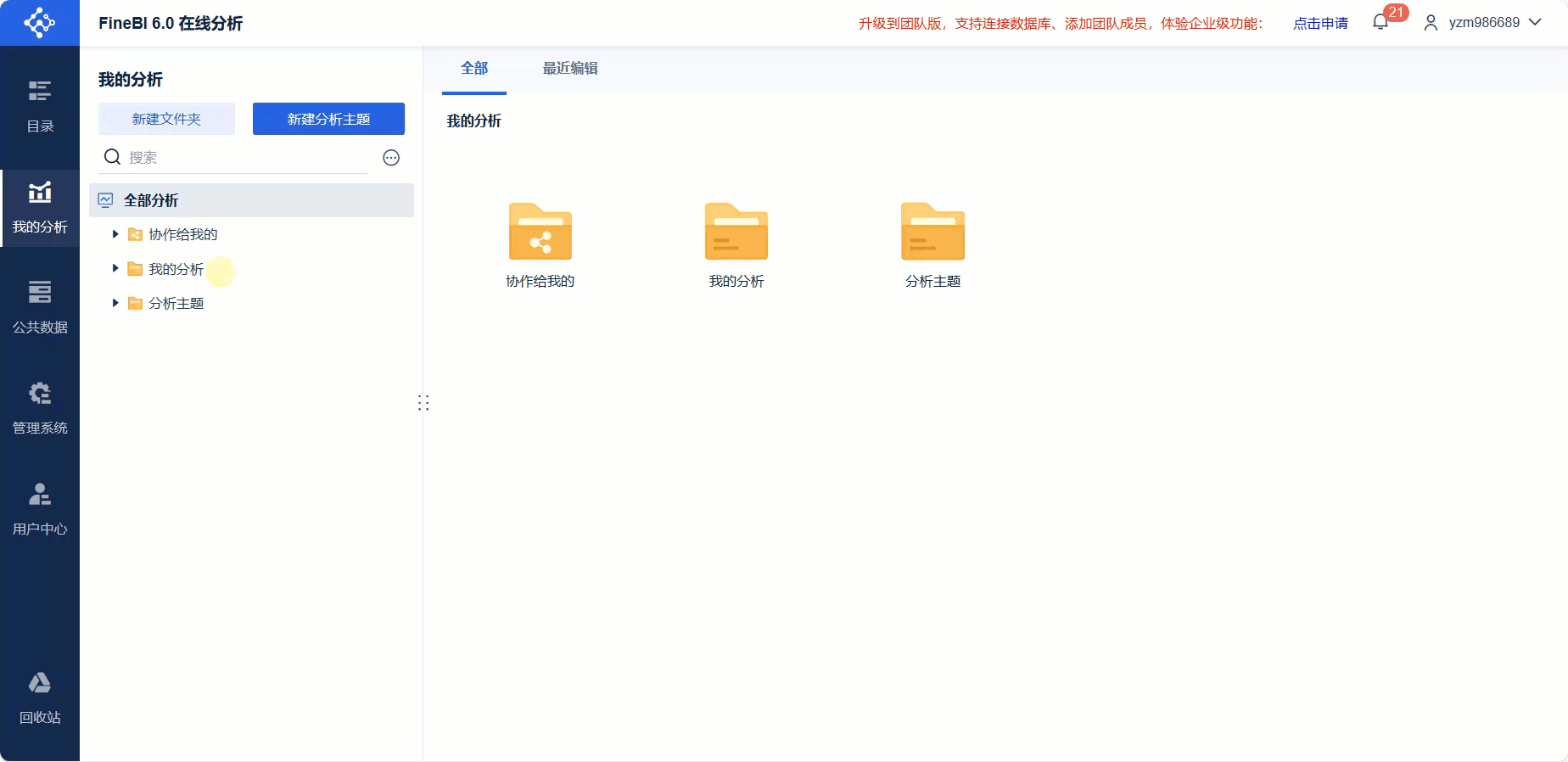This screenshot has height=762, width=1568.
Task: Click the FineBI 6.0 在线分析 title
Action: click(x=171, y=24)
